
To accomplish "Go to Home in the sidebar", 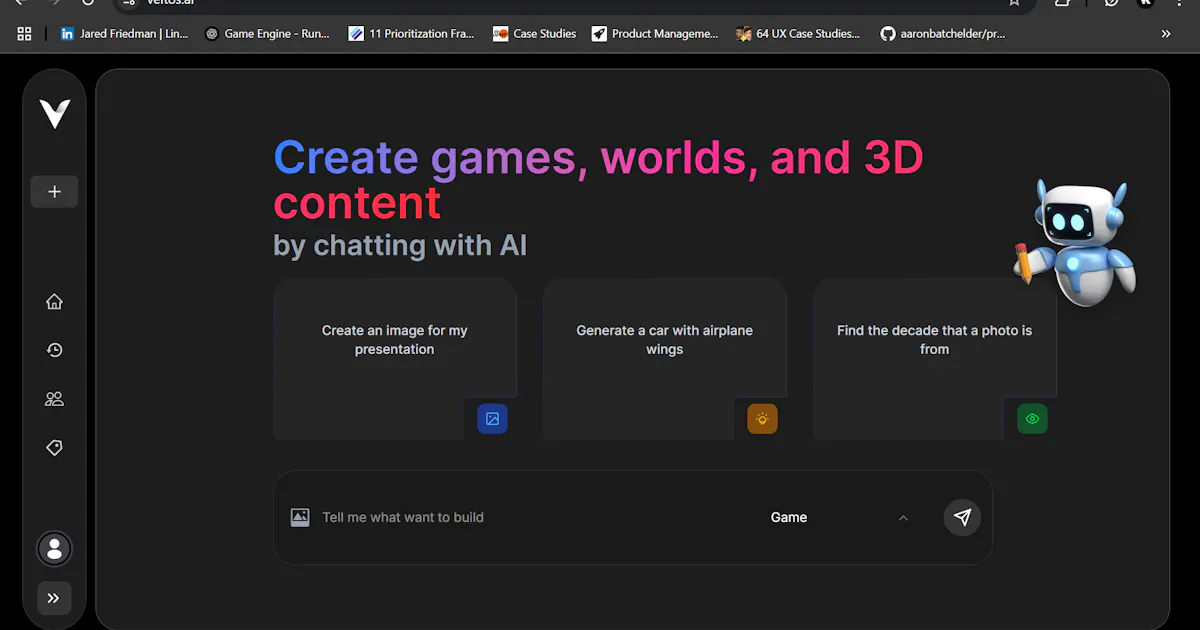I will click(55, 302).
